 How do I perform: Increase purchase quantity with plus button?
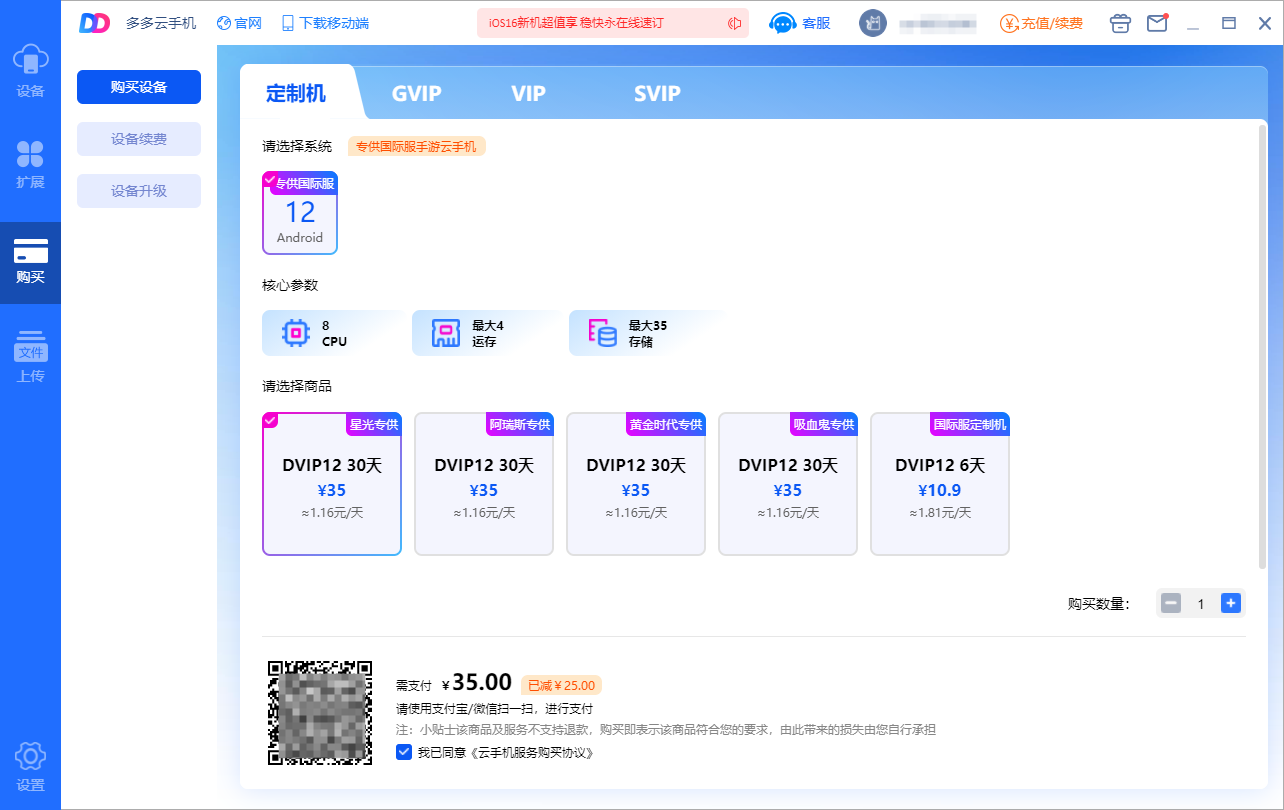[1231, 603]
